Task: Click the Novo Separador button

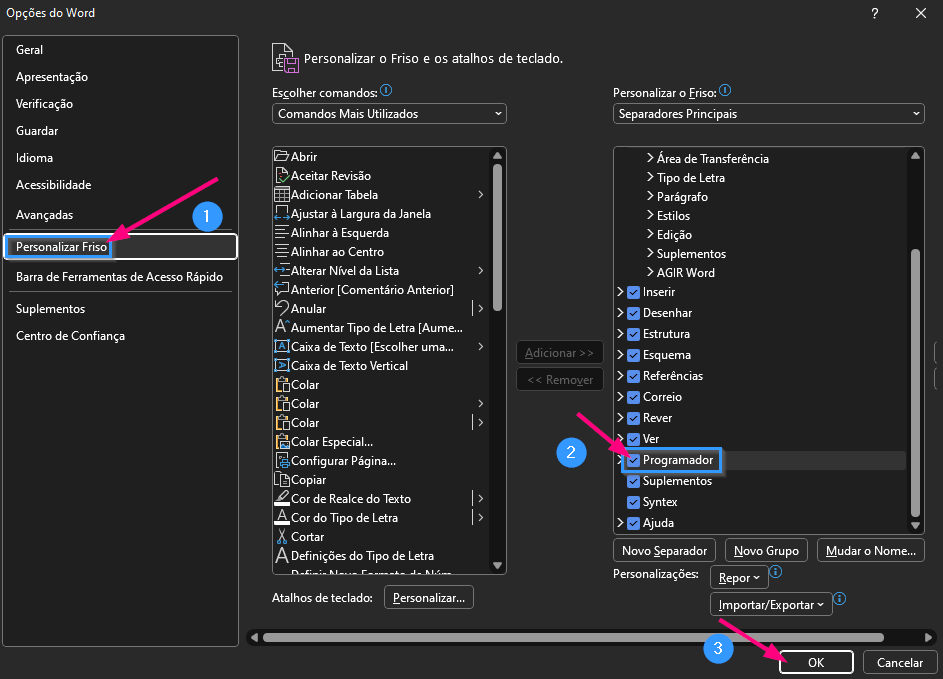Action: click(x=665, y=550)
